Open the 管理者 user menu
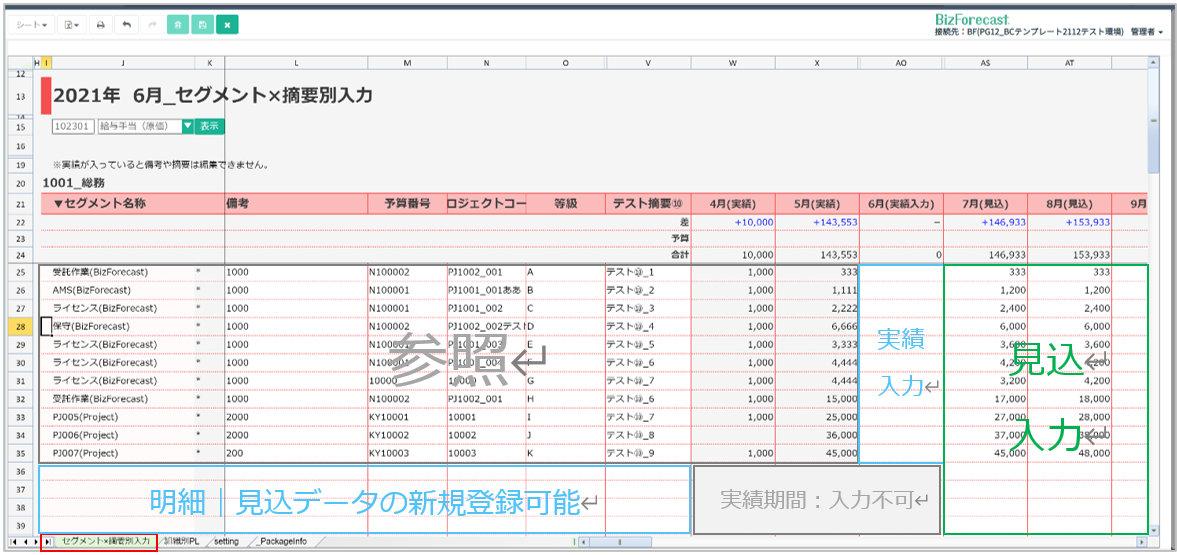This screenshot has height=555, width=1177. pos(1146,32)
